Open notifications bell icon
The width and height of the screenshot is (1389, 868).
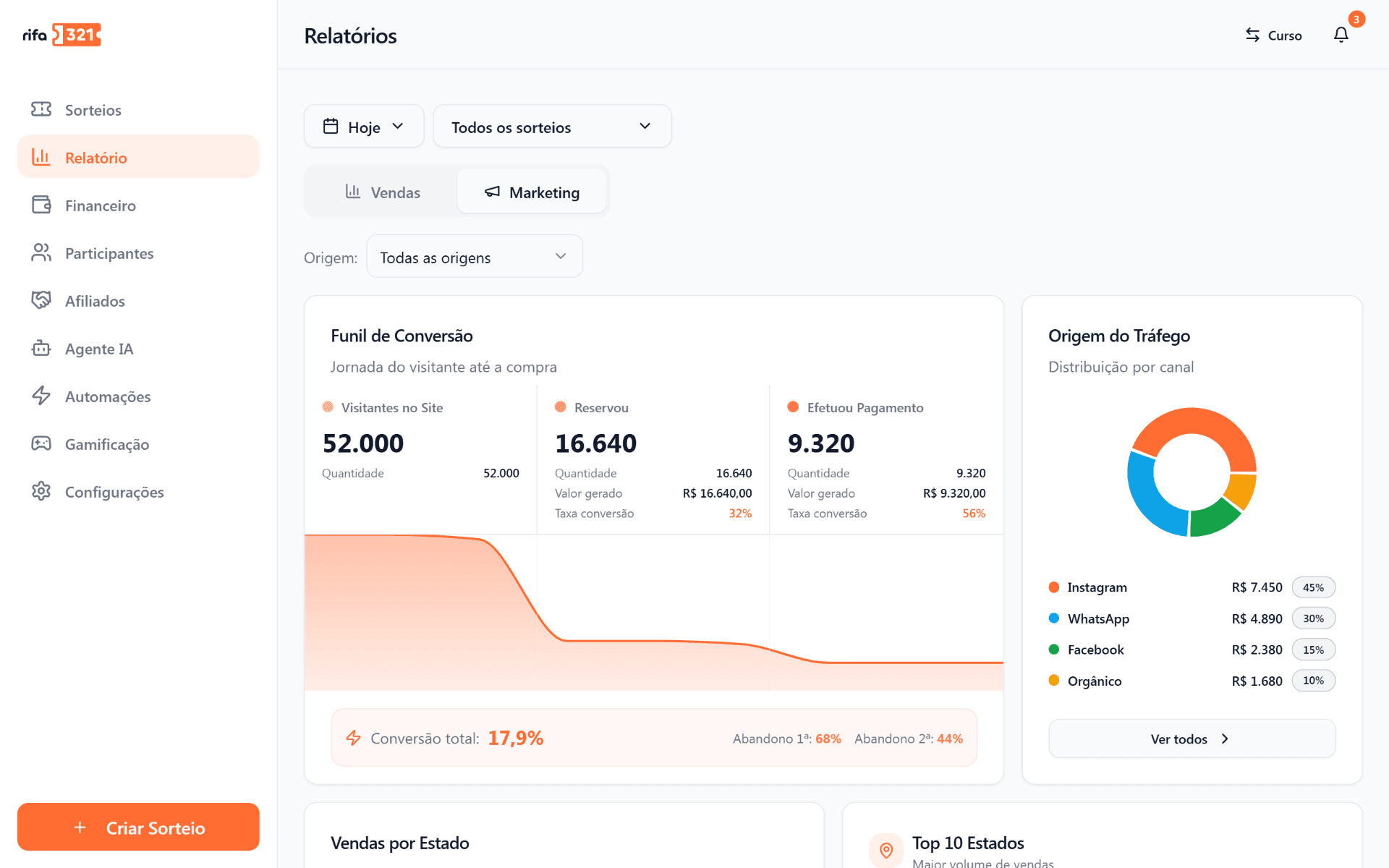tap(1341, 35)
